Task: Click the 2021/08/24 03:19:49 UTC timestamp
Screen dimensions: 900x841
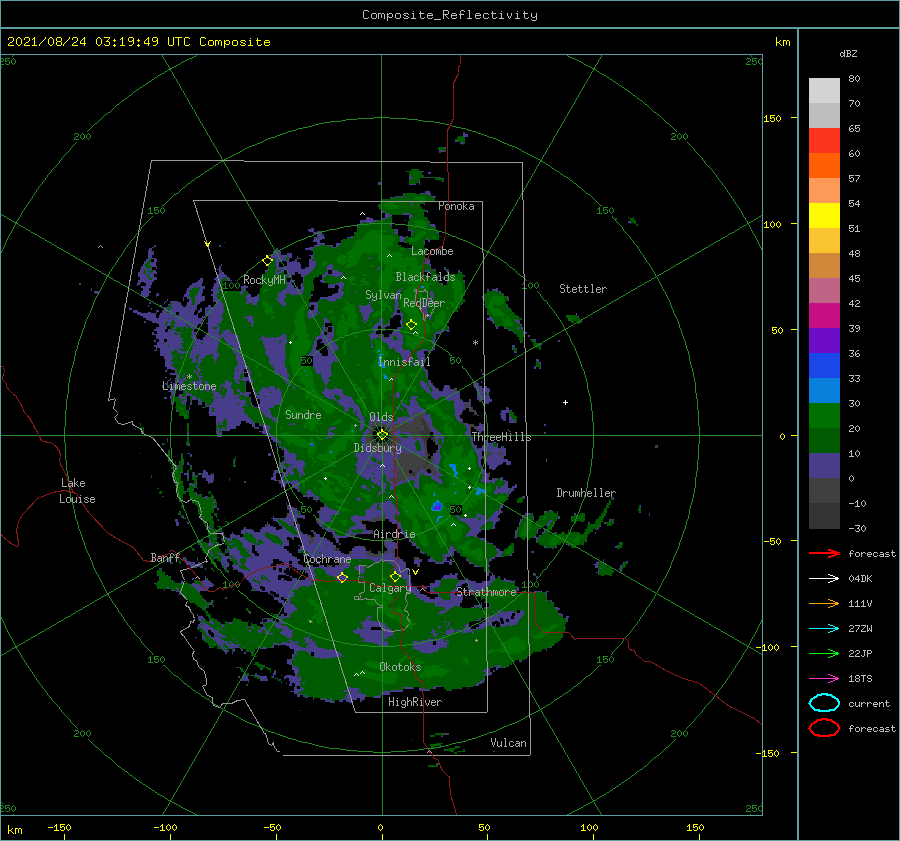Action: [99, 42]
